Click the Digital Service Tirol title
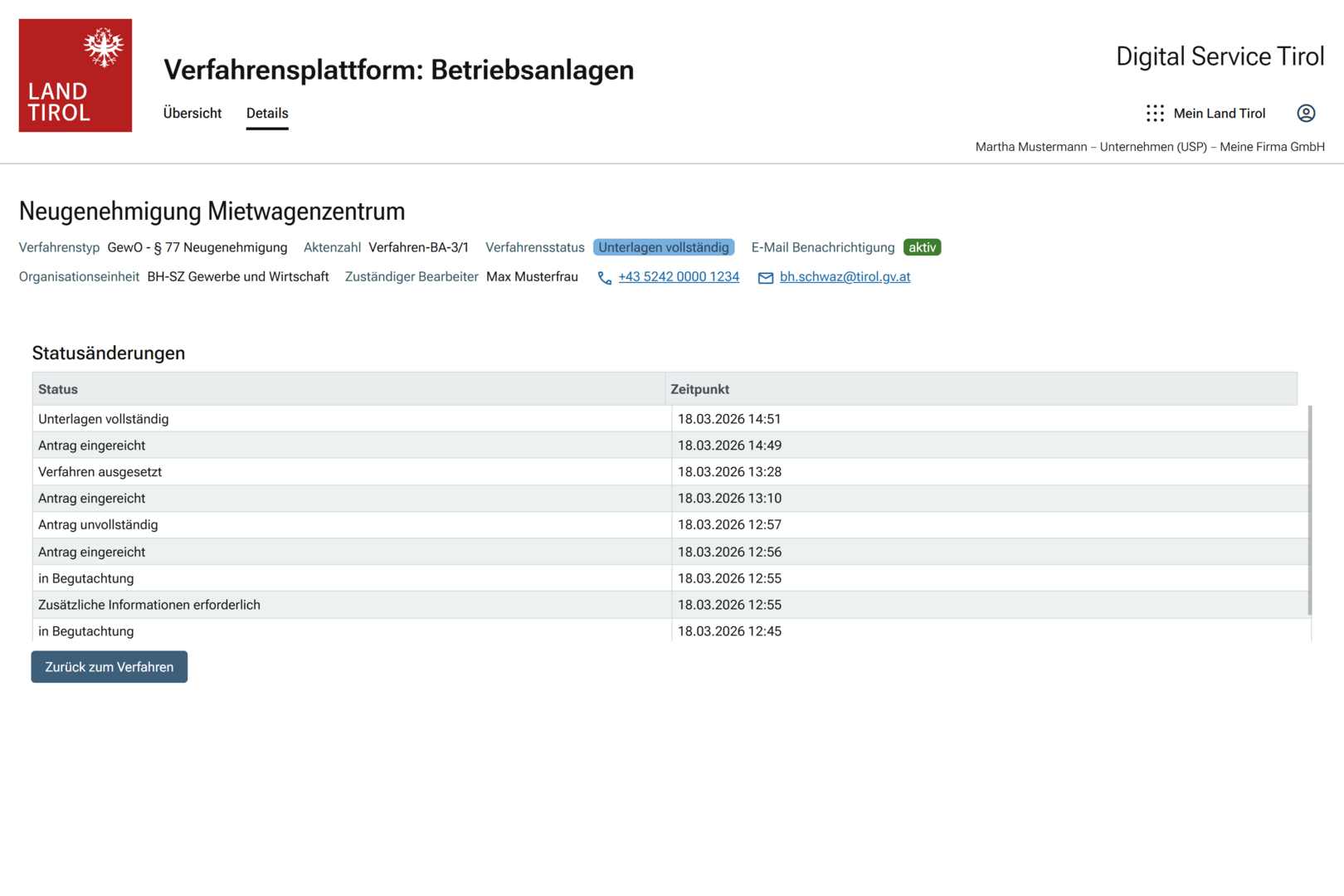 coord(1220,56)
